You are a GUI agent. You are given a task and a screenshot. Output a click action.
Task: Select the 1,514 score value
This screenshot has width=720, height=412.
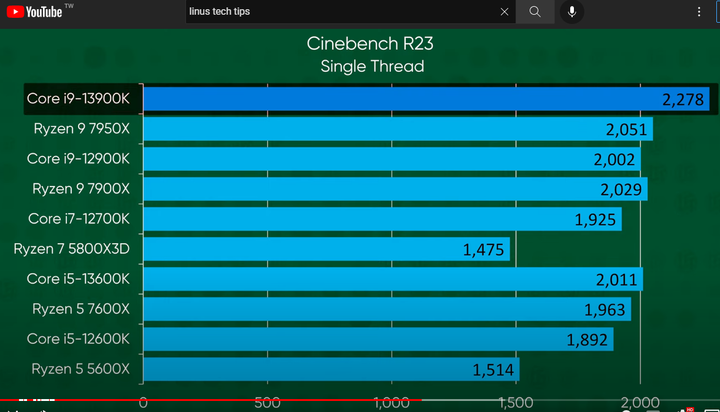[493, 370]
